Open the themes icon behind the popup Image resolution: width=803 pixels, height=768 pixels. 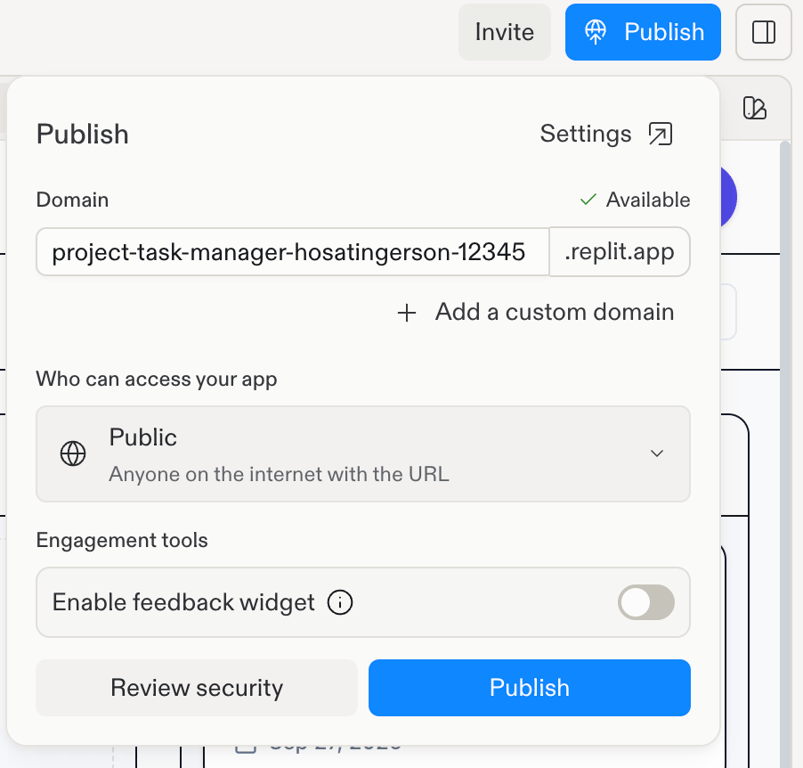pyautogui.click(x=754, y=108)
